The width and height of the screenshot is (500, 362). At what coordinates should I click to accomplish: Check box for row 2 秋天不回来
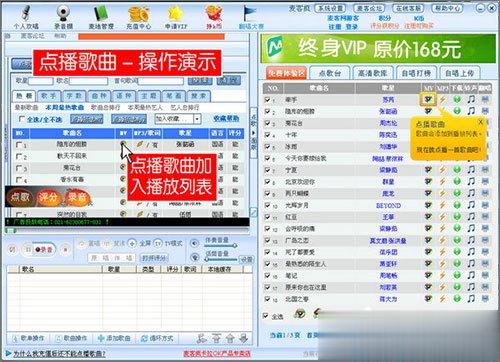(x=19, y=156)
